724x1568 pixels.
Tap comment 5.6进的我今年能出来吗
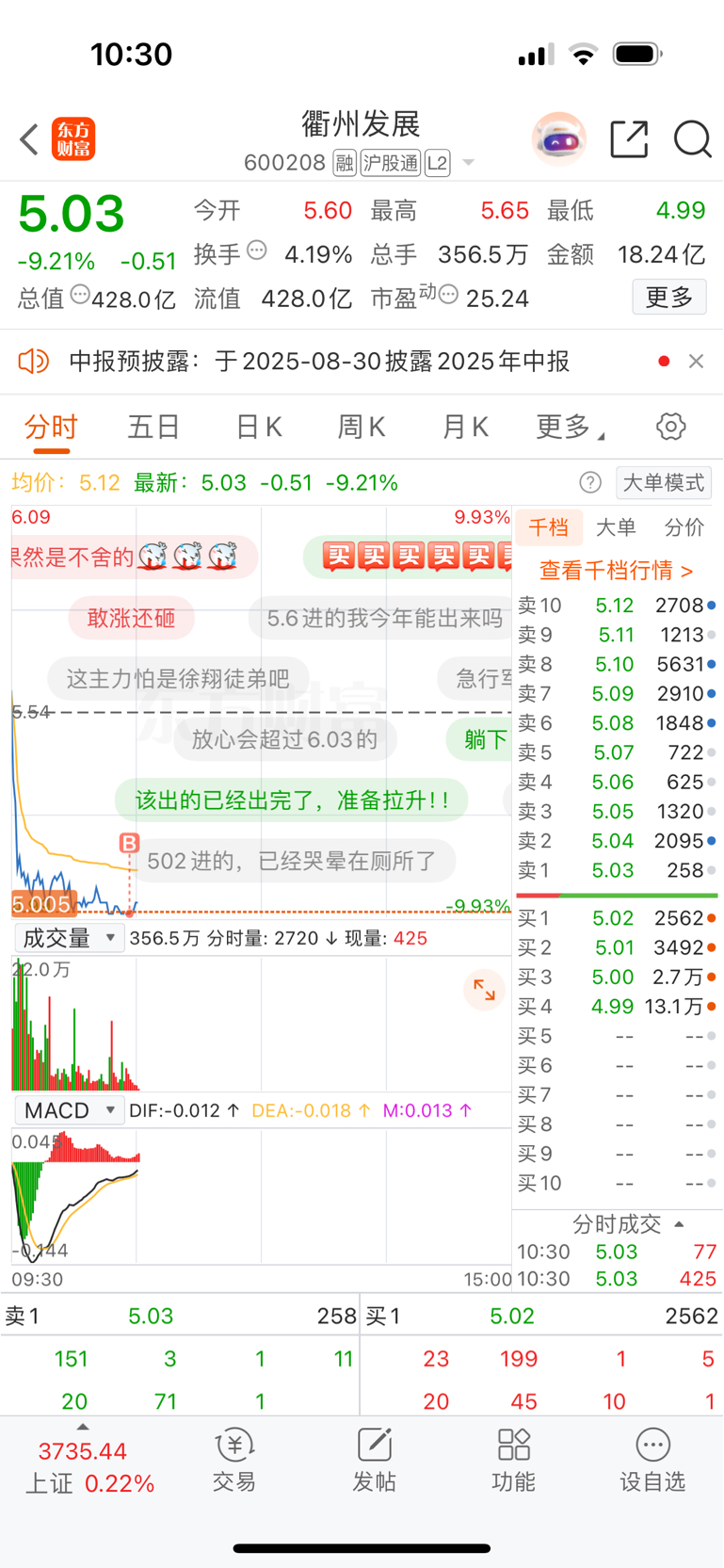click(x=381, y=618)
